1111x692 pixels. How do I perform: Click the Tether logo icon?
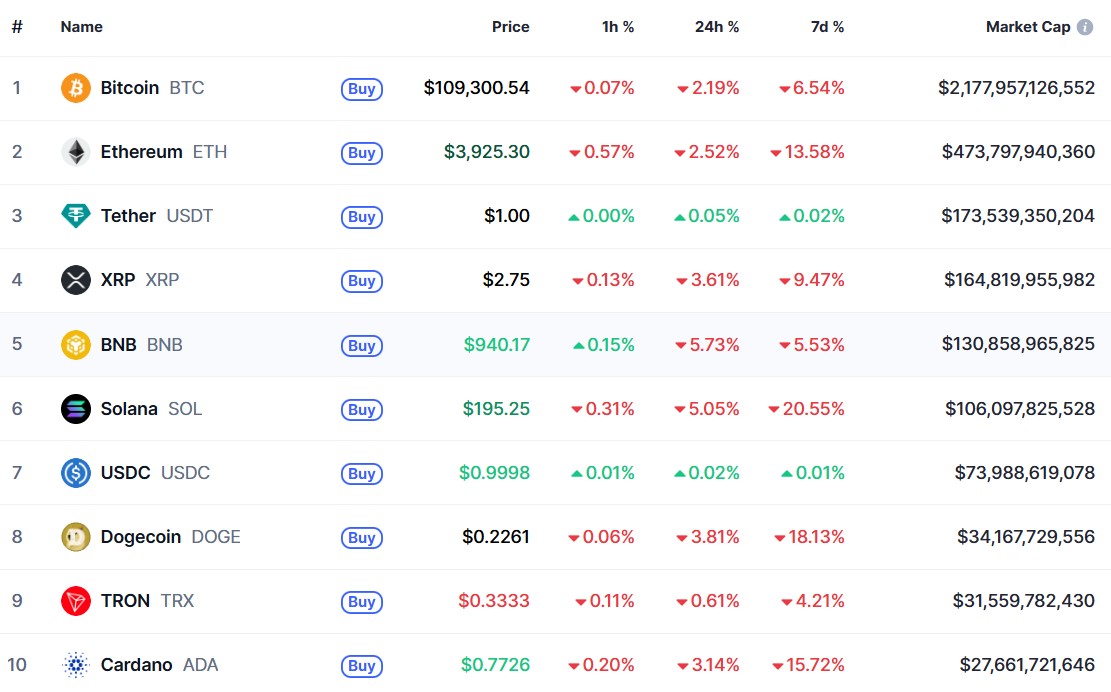coord(76,216)
